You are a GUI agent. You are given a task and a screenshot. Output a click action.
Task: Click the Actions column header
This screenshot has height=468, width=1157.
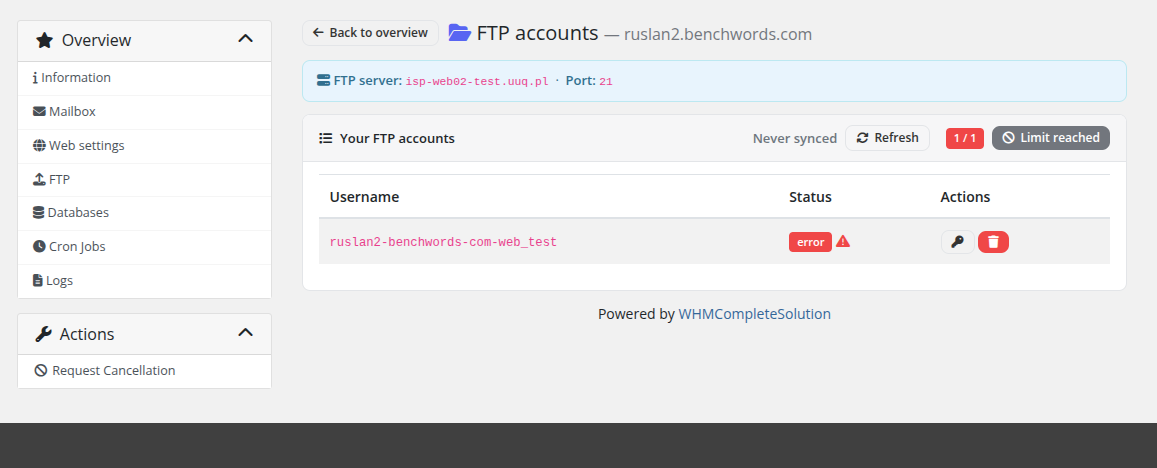pyautogui.click(x=965, y=197)
